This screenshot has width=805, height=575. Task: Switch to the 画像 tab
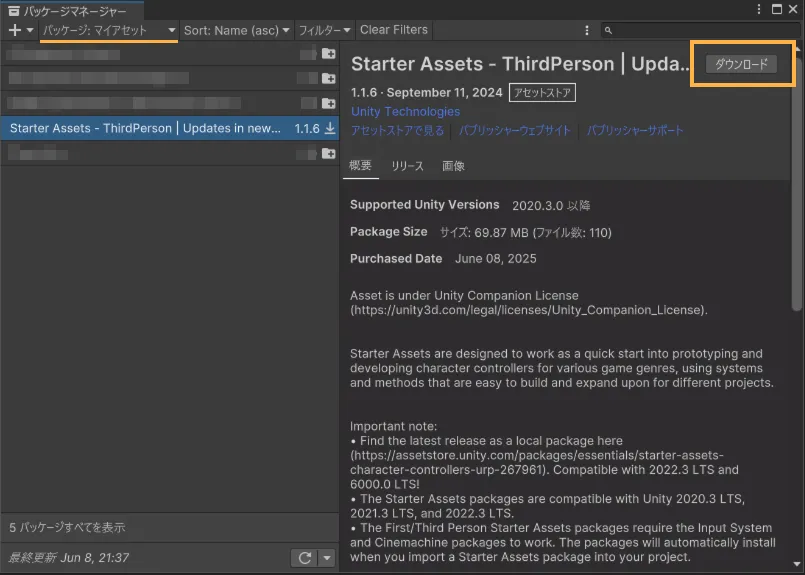453,166
